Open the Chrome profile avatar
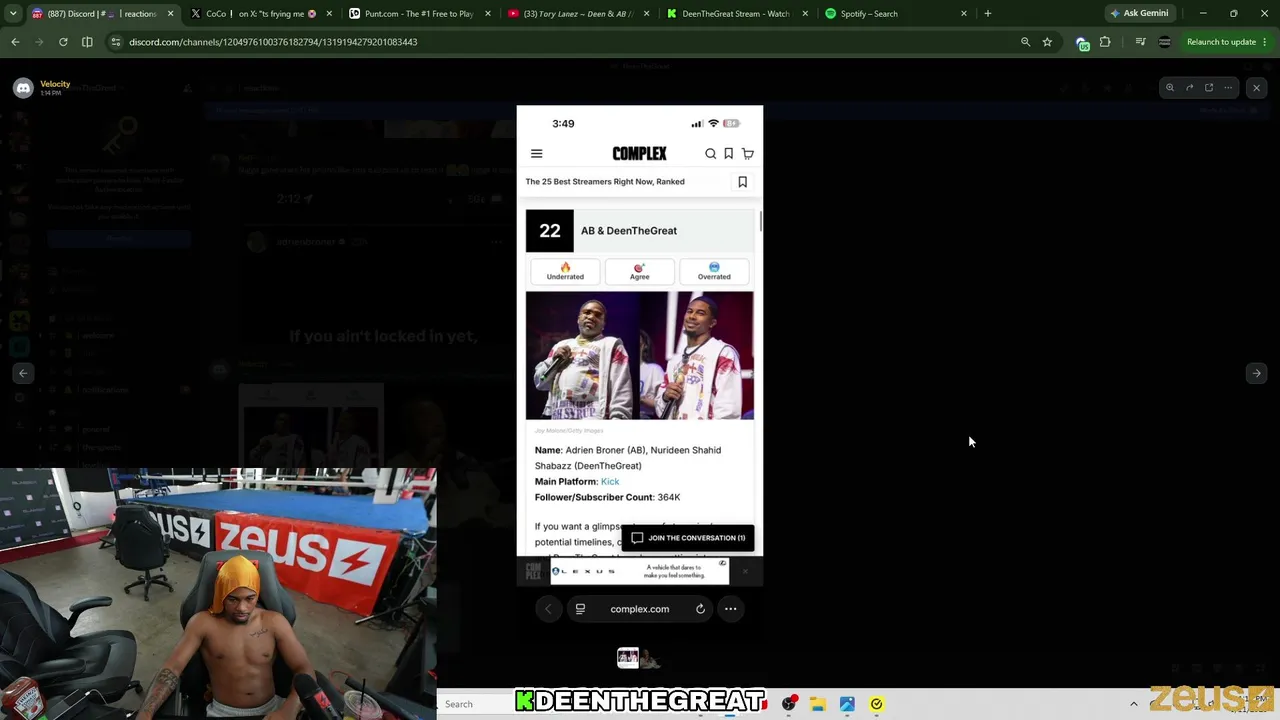The image size is (1280, 720). pyautogui.click(x=1164, y=42)
